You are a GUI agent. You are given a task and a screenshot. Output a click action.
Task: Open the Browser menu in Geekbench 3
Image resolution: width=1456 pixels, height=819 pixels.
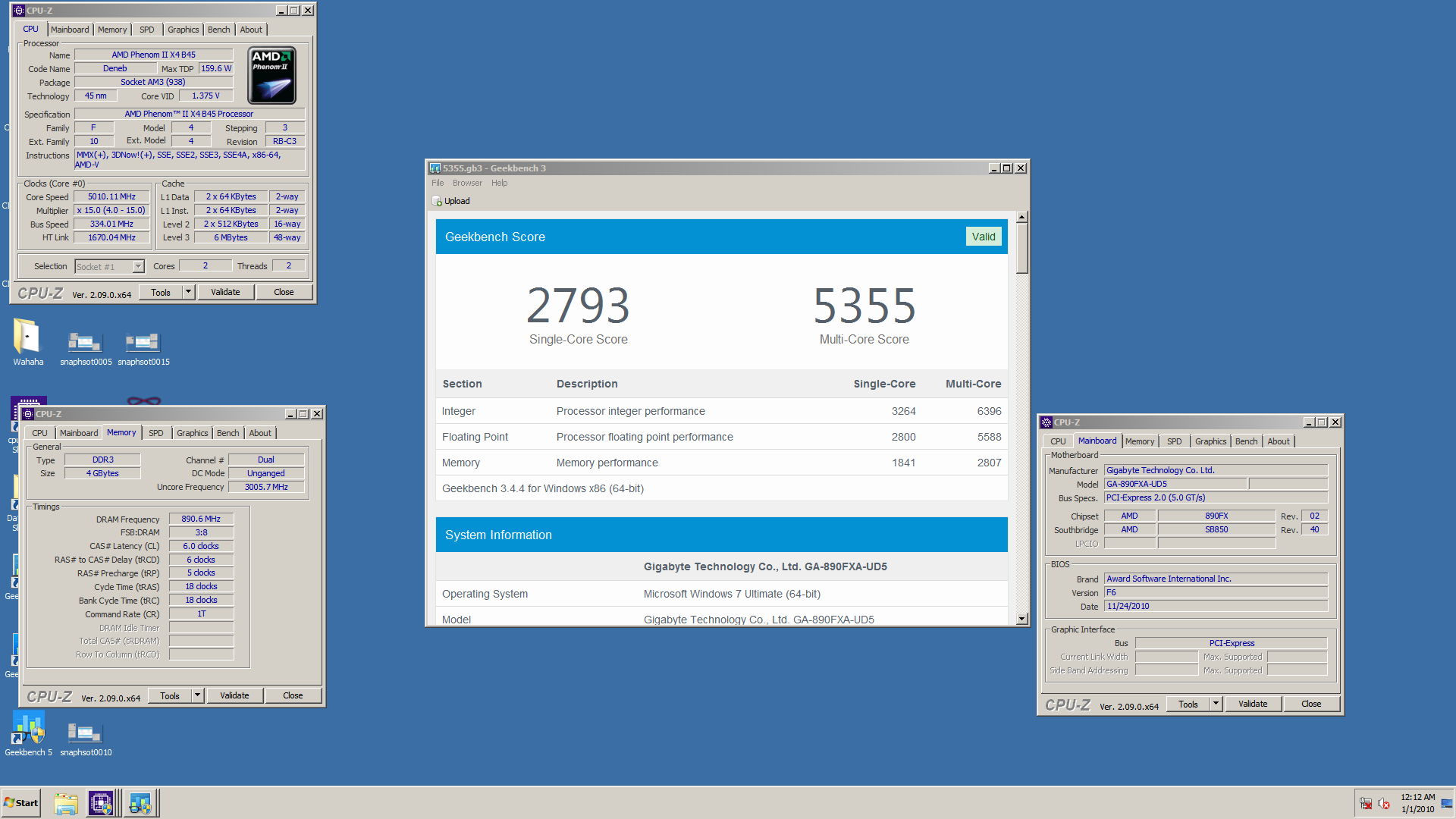click(x=467, y=183)
